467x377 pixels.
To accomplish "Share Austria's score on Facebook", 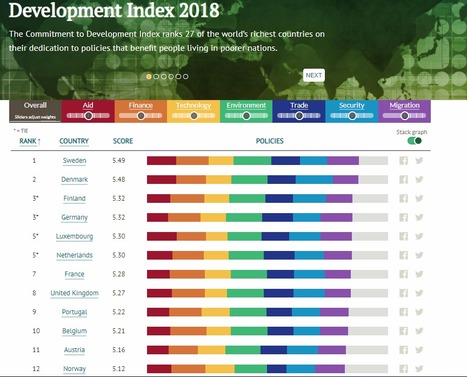I will tap(403, 350).
